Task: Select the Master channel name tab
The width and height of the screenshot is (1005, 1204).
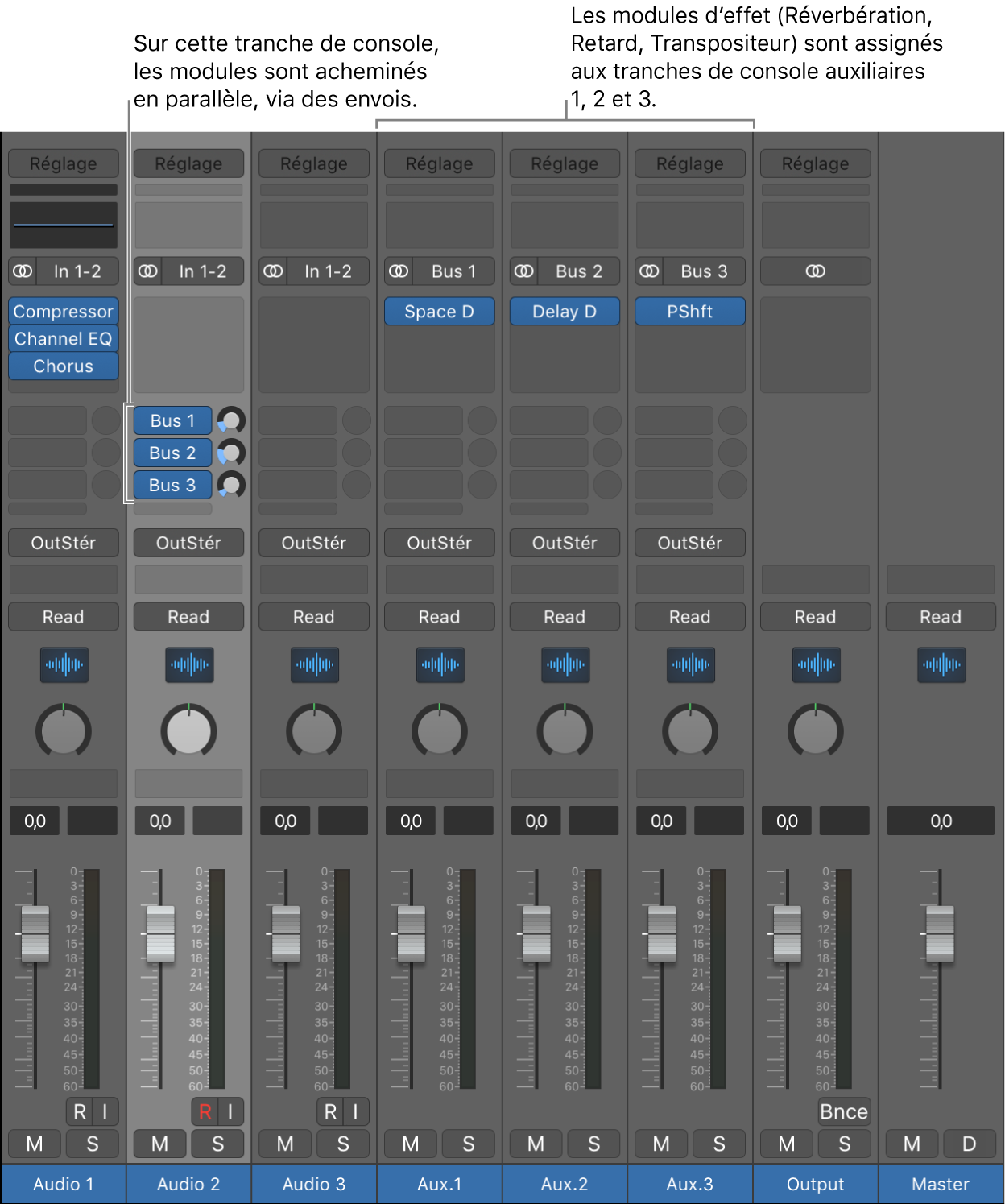Action: coord(940,1184)
